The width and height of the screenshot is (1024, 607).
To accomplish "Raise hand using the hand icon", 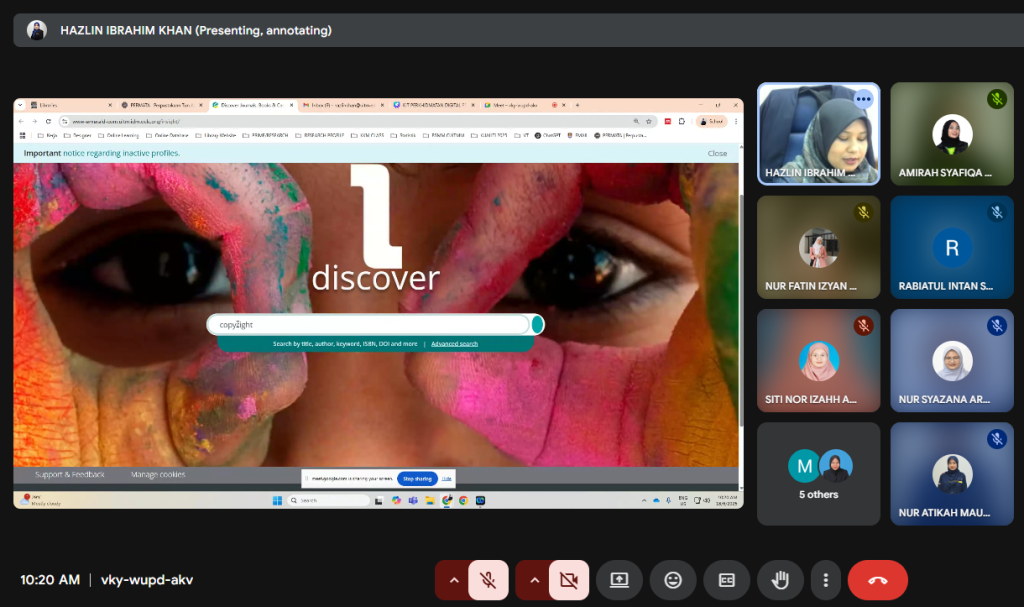I will 780,580.
